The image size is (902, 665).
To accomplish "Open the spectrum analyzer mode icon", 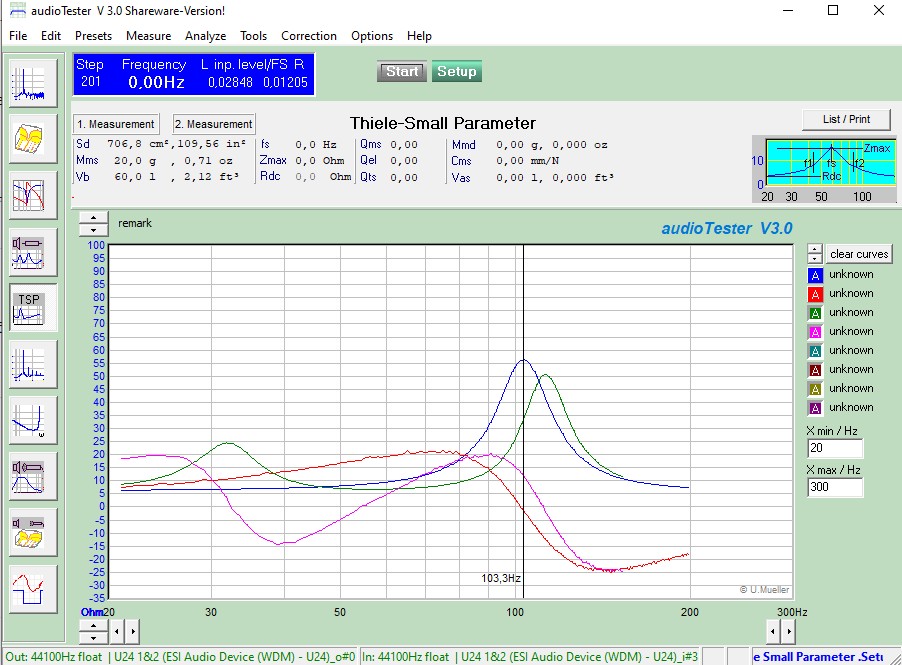I will pos(33,82).
